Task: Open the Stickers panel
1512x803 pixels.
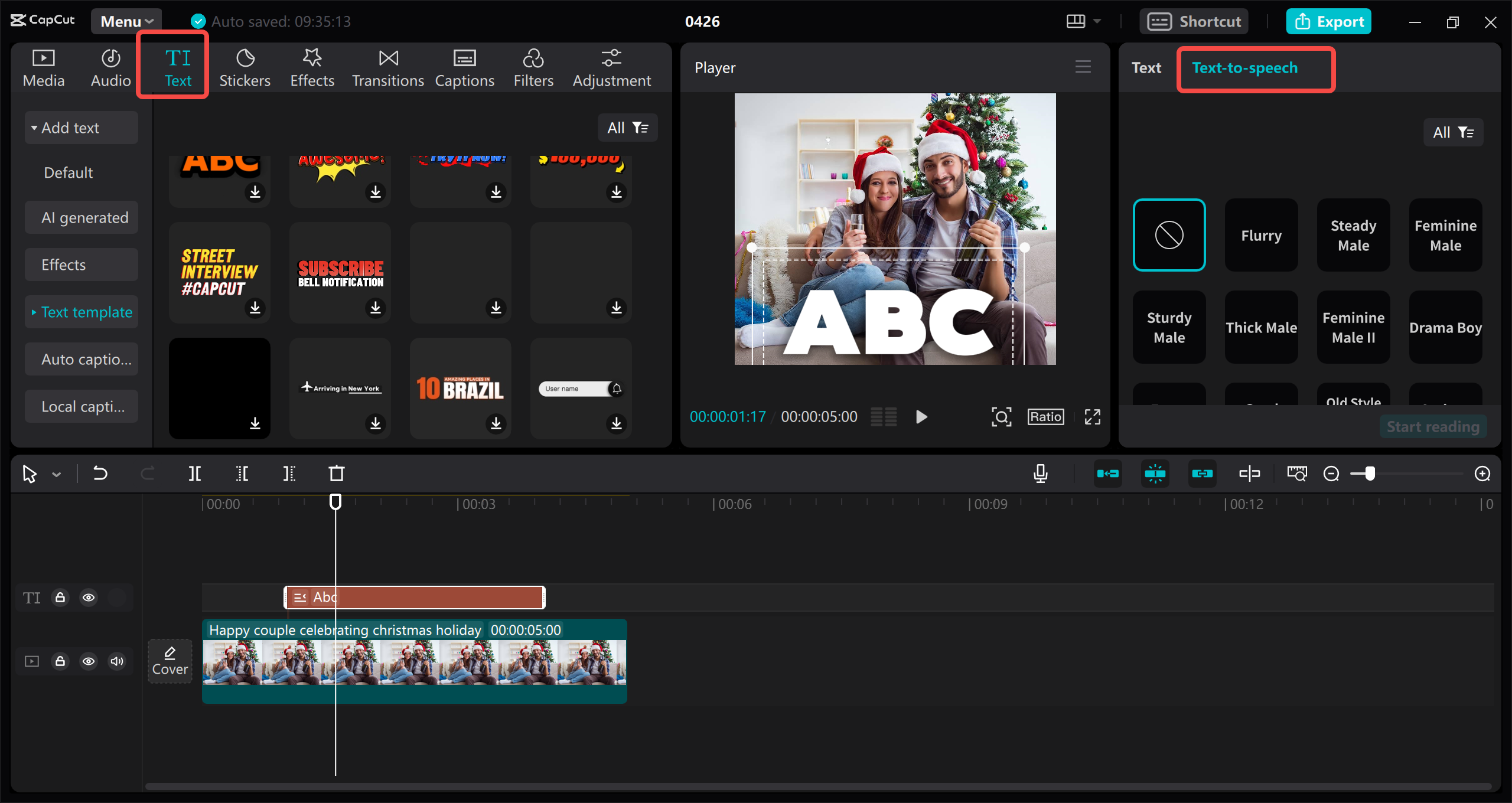Action: tap(245, 68)
